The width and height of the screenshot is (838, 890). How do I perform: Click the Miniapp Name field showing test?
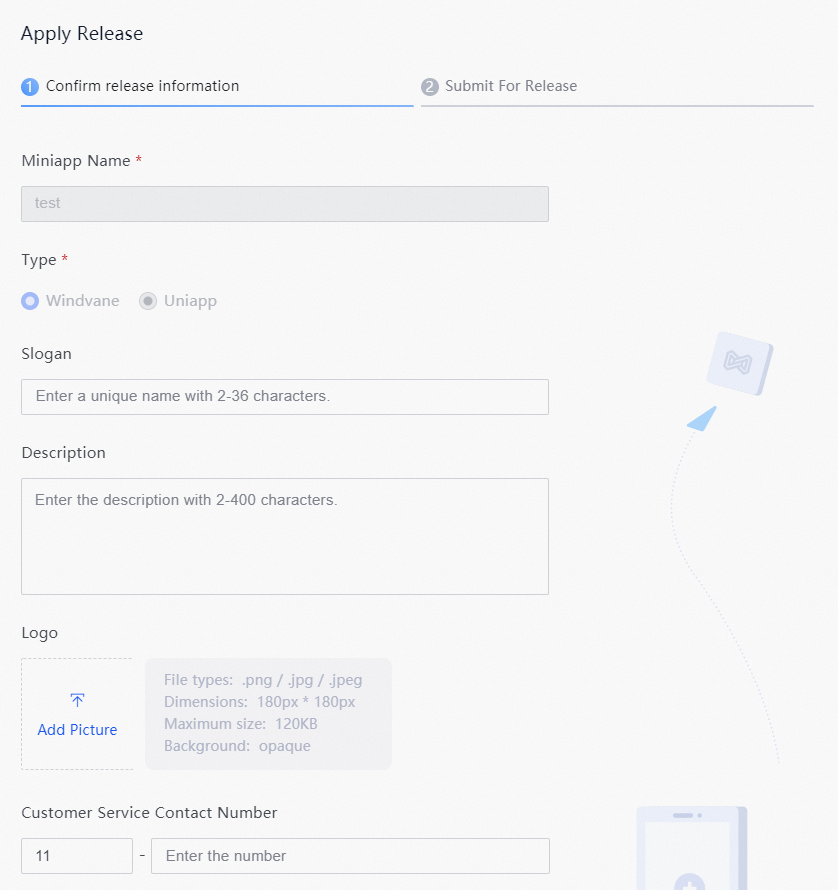pos(285,204)
